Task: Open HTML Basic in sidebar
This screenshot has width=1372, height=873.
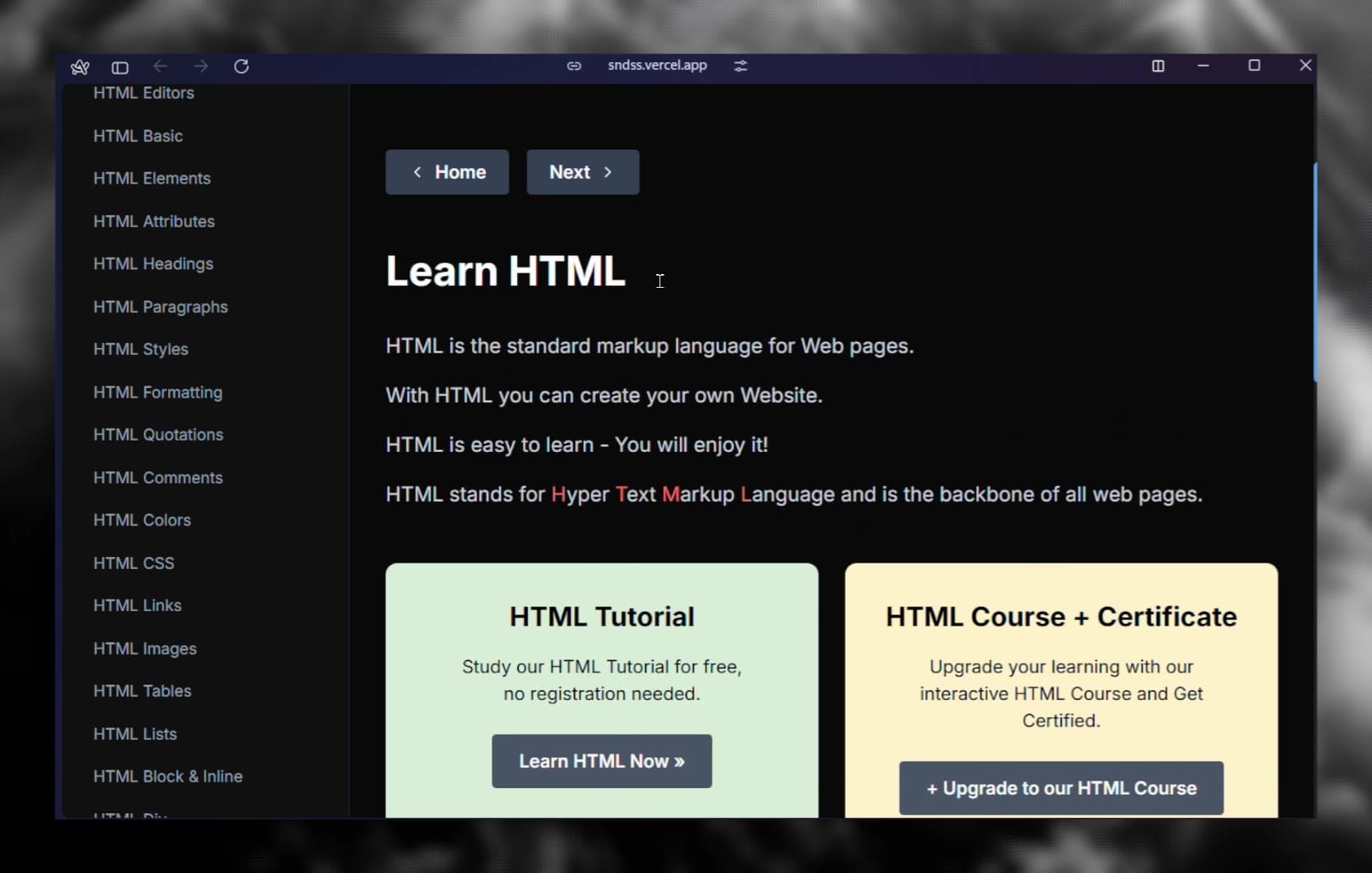Action: click(x=138, y=136)
